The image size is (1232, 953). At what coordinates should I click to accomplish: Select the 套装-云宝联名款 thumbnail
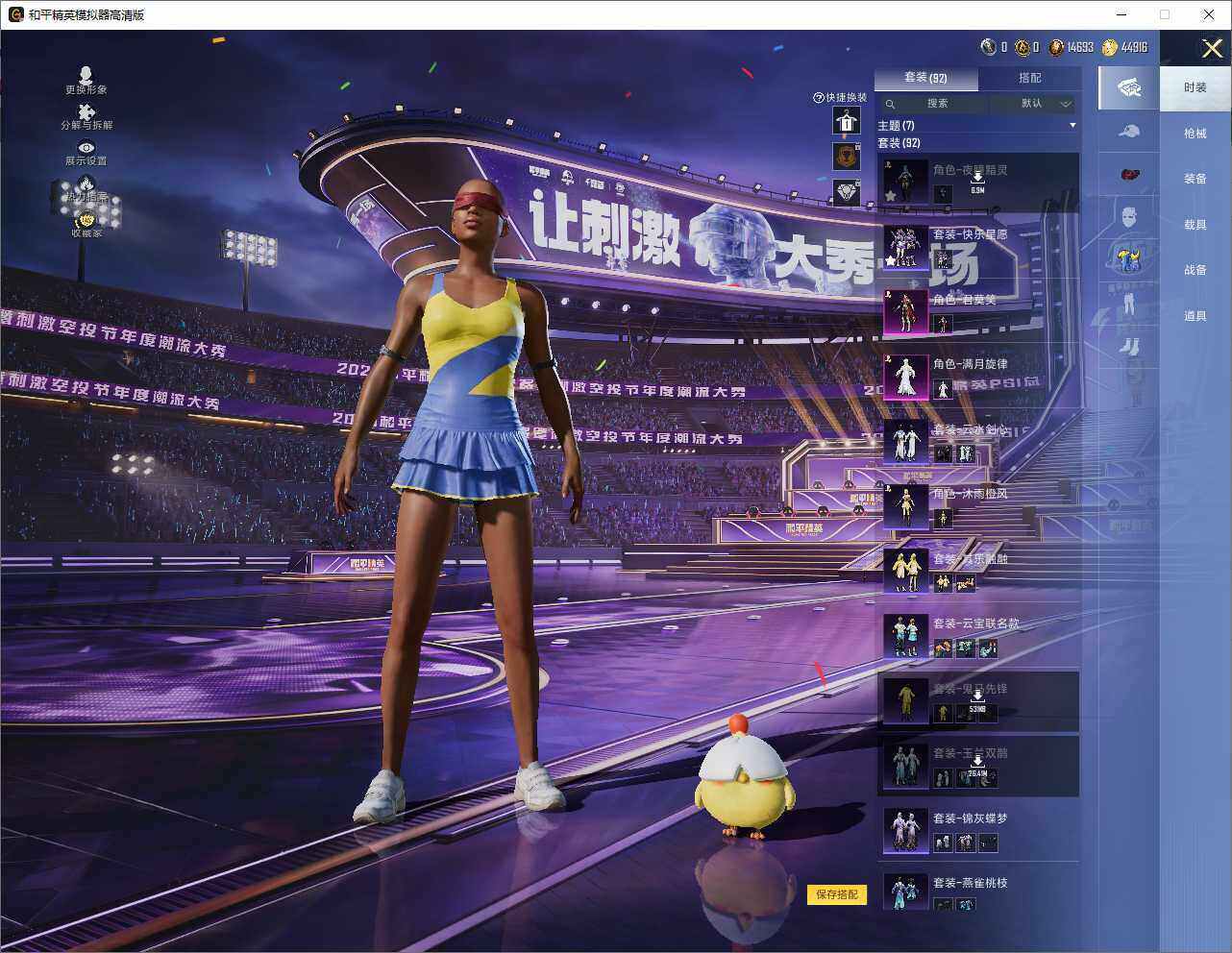905,636
